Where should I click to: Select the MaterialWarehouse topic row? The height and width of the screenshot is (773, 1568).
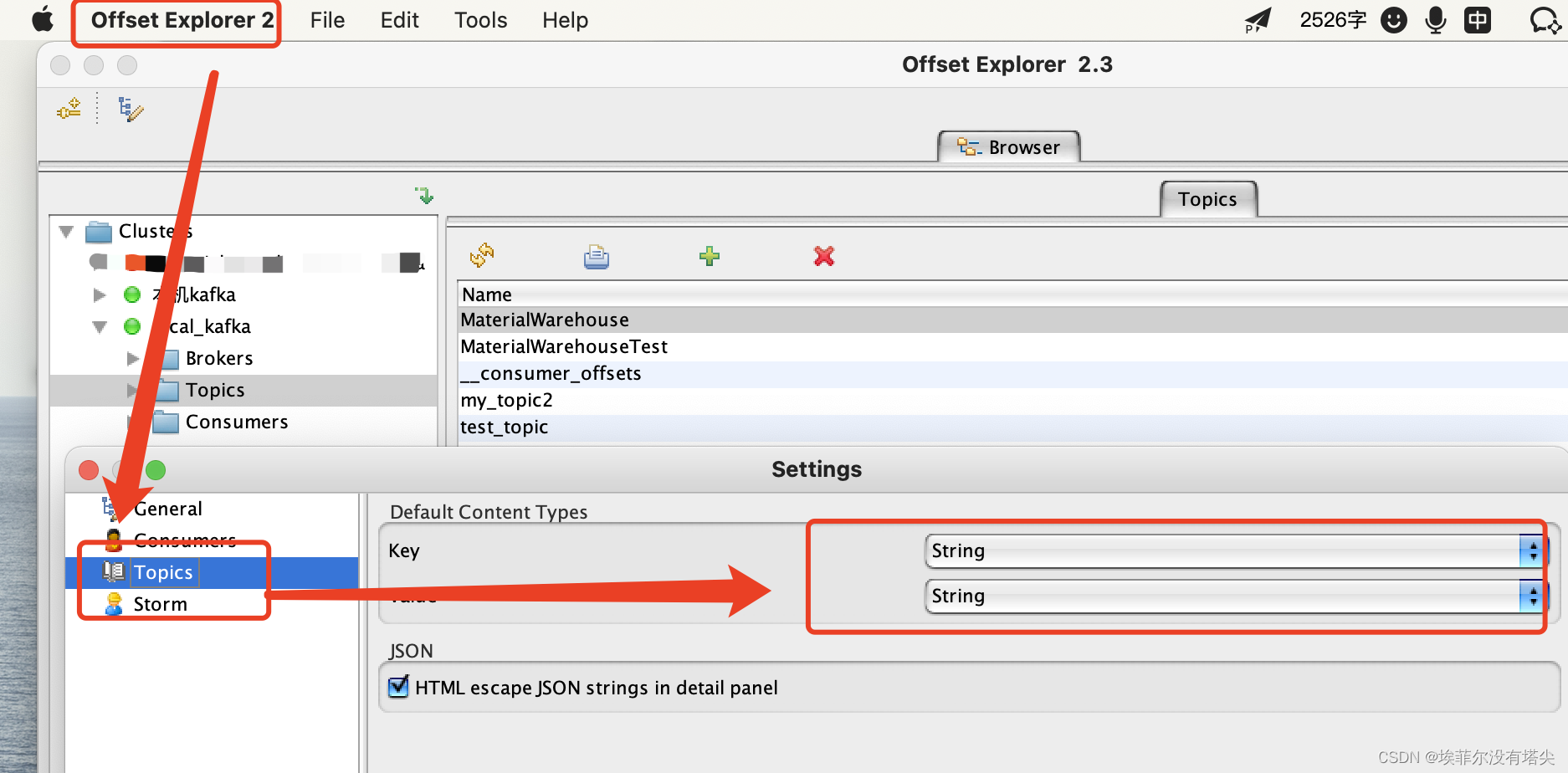click(x=1012, y=320)
